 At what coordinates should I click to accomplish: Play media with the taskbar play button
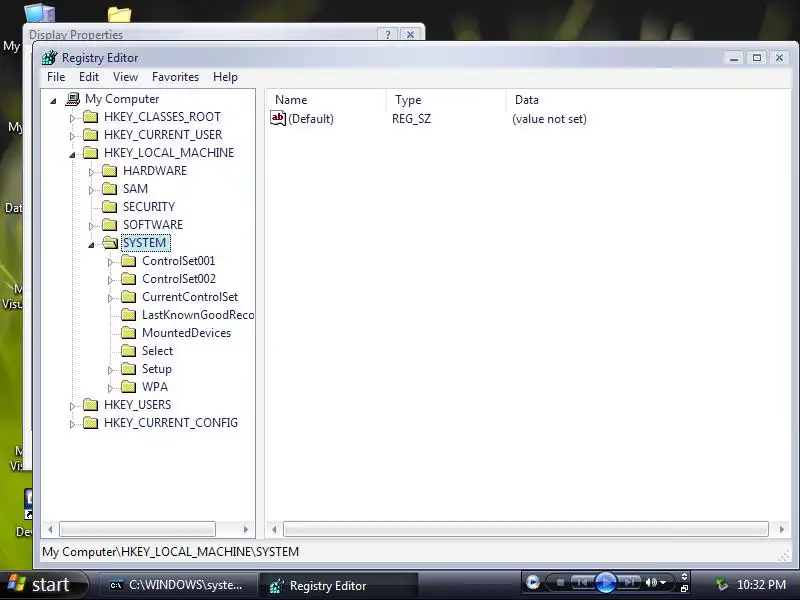[x=606, y=582]
